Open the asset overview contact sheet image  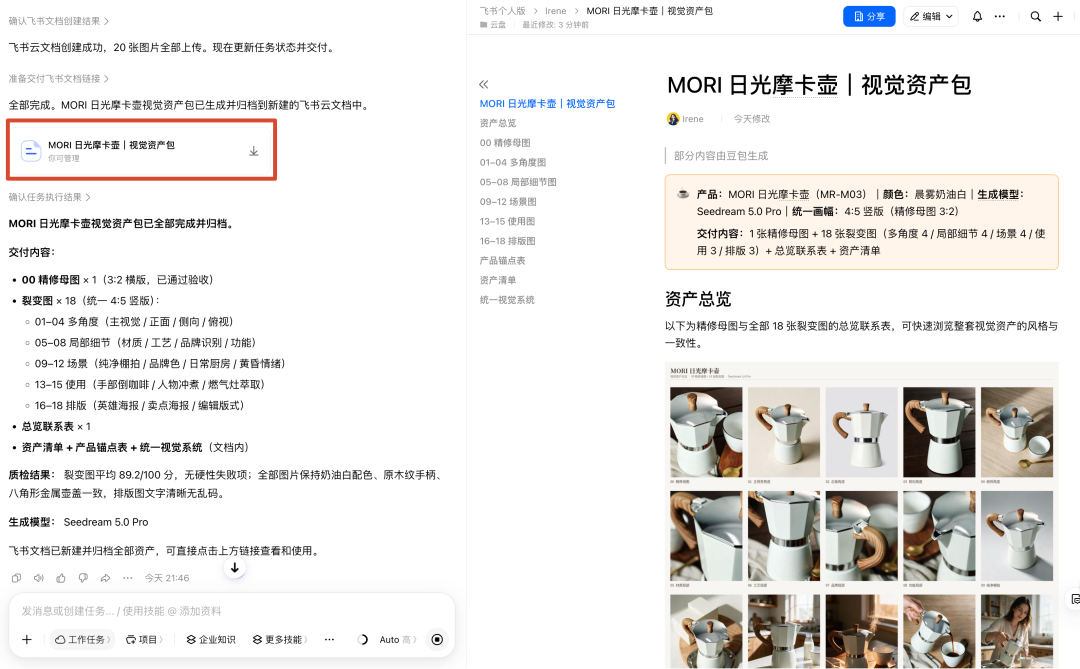point(862,515)
